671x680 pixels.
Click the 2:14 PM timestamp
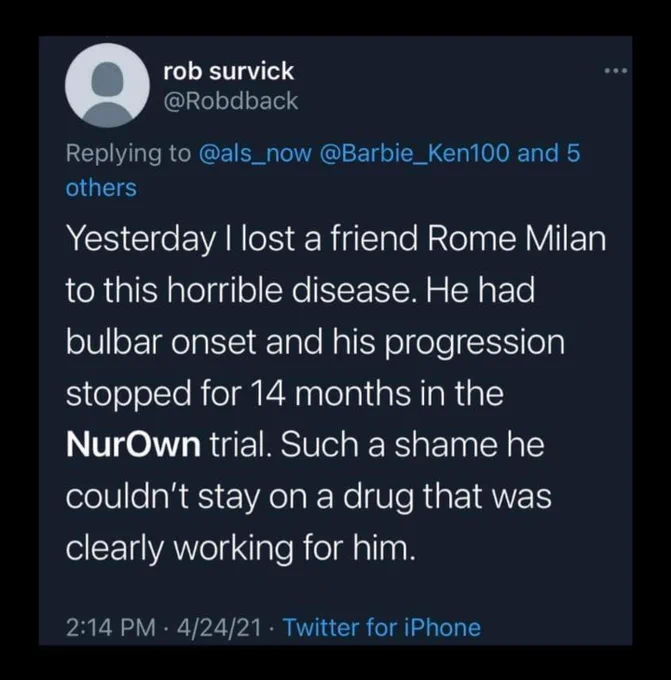click(x=111, y=628)
